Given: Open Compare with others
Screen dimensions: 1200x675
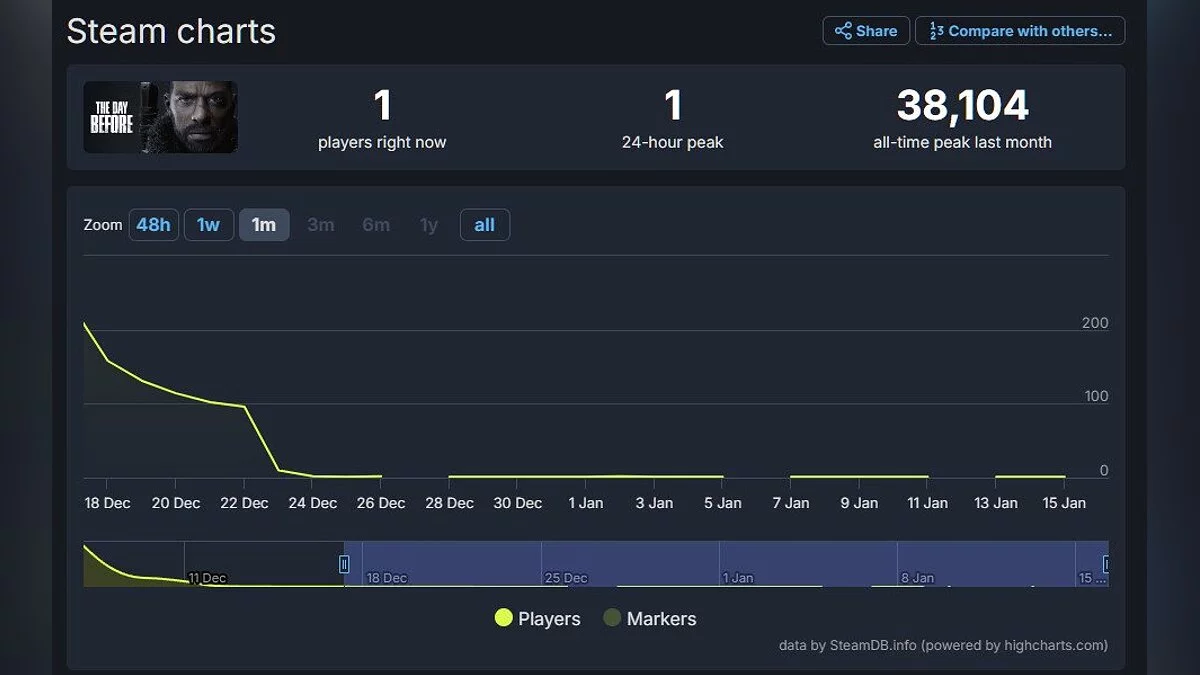Looking at the screenshot, I should click(1020, 31).
